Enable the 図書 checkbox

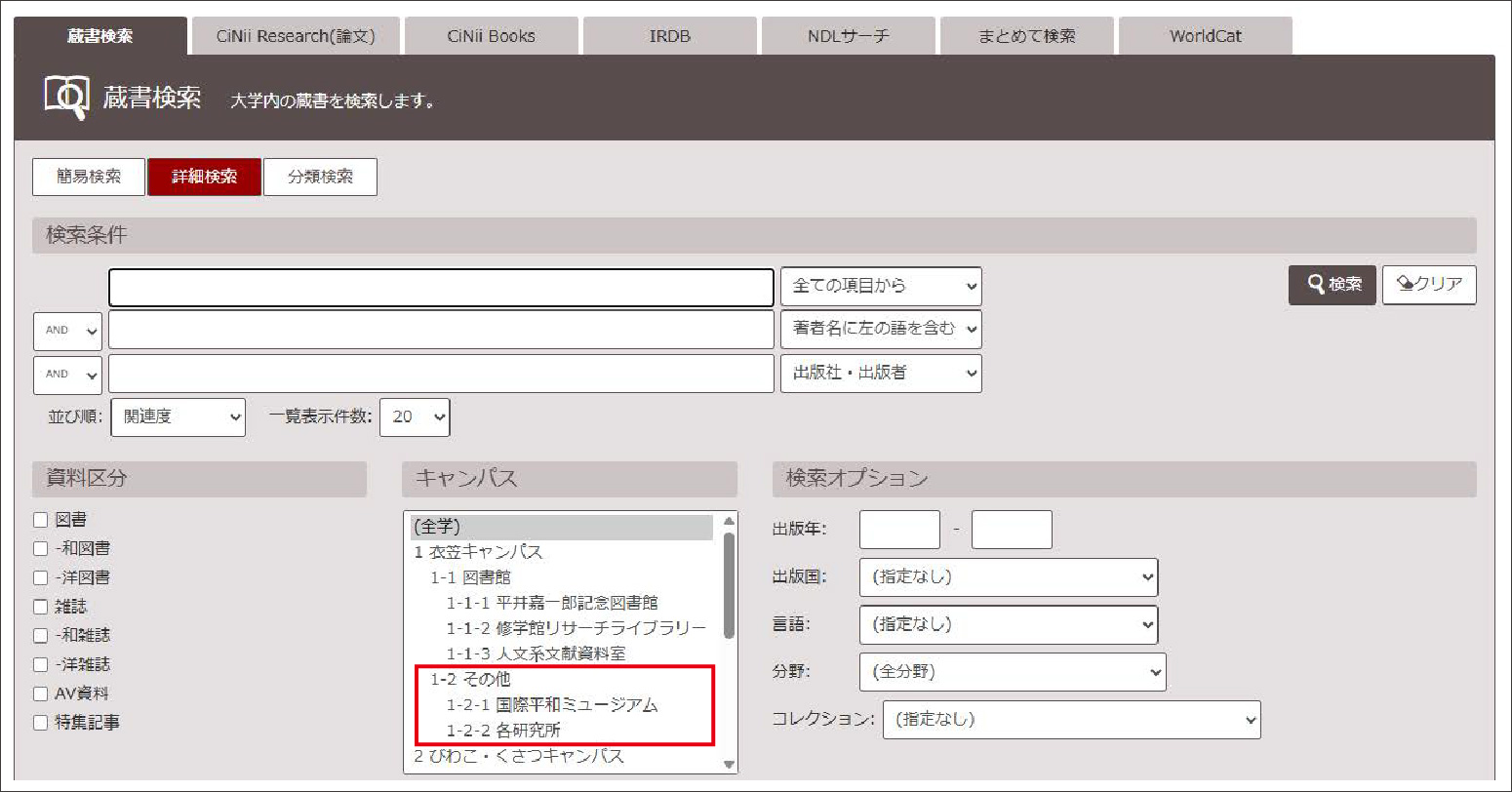click(x=40, y=520)
